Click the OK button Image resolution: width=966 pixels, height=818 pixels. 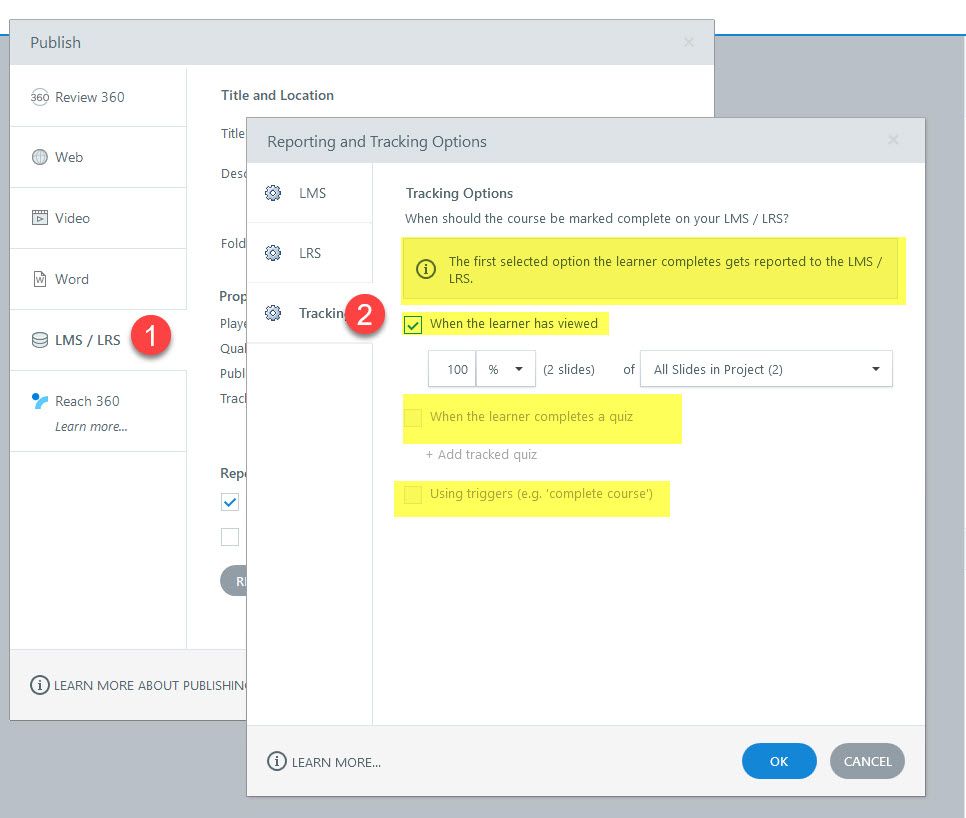pos(779,761)
